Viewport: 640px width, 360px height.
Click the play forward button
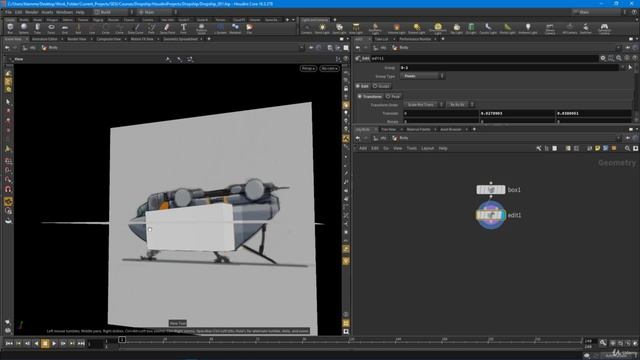[54, 344]
